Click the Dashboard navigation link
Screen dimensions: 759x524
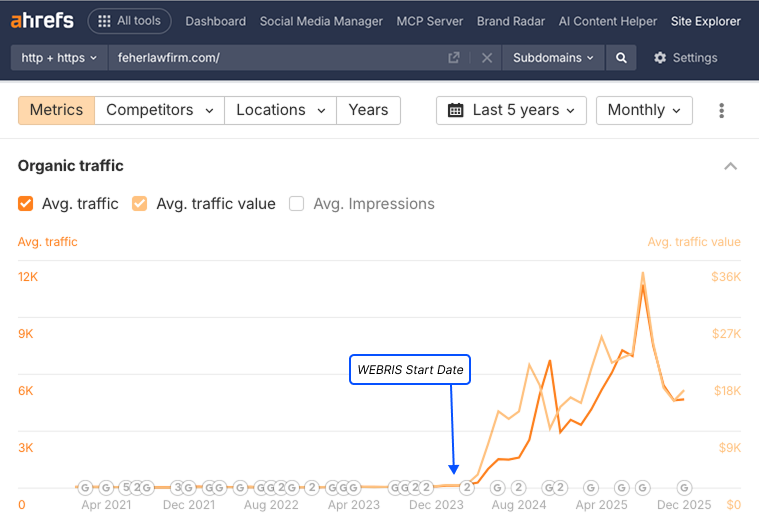[216, 21]
